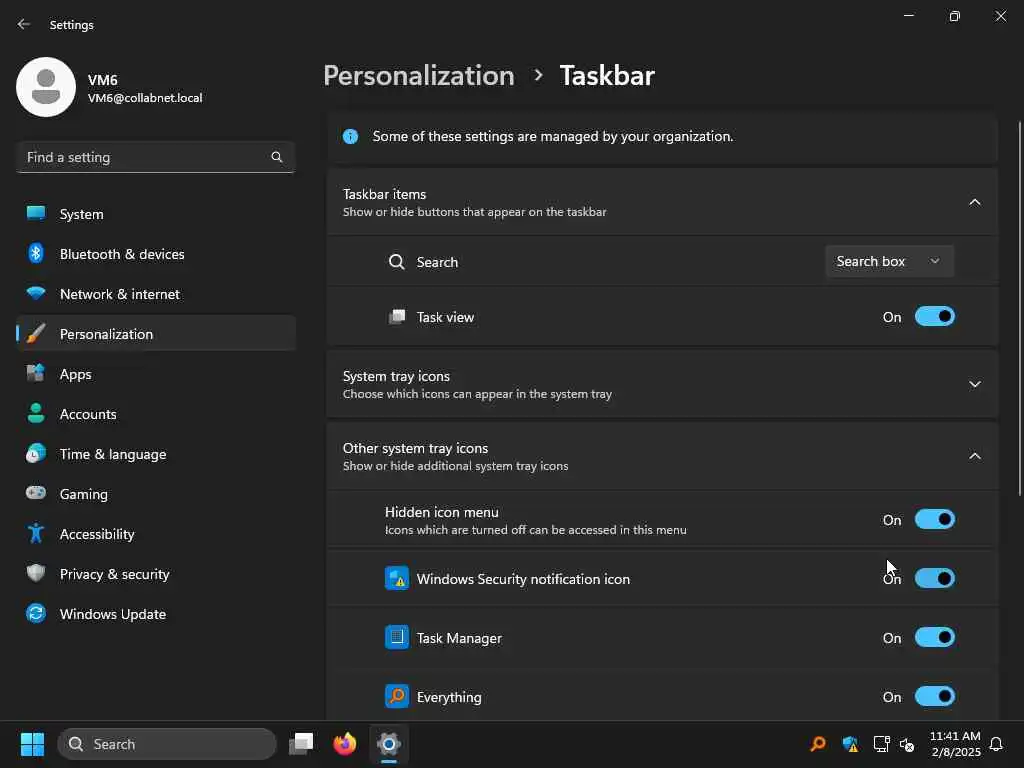Open the Bluetooth & devices category
1024x768 pixels.
[121, 254]
